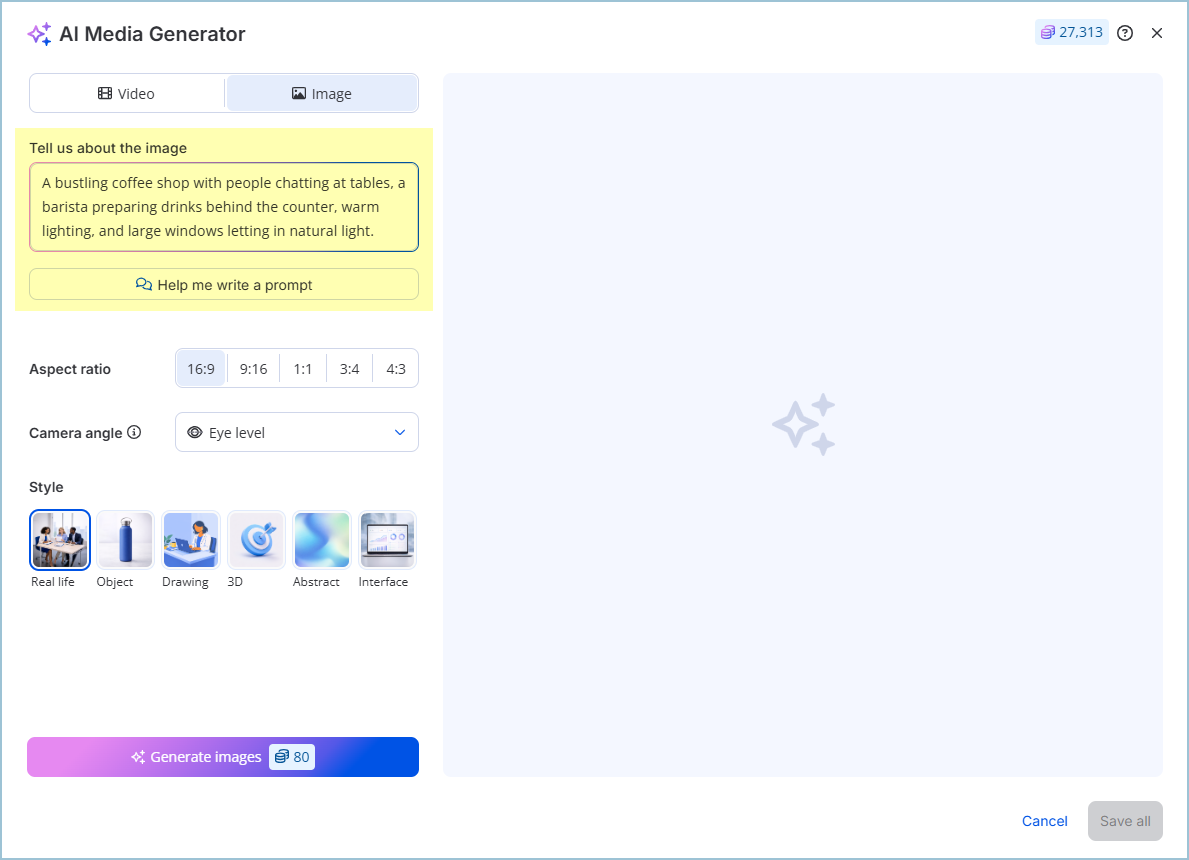
Task: Click the help question mark icon
Action: (1125, 33)
